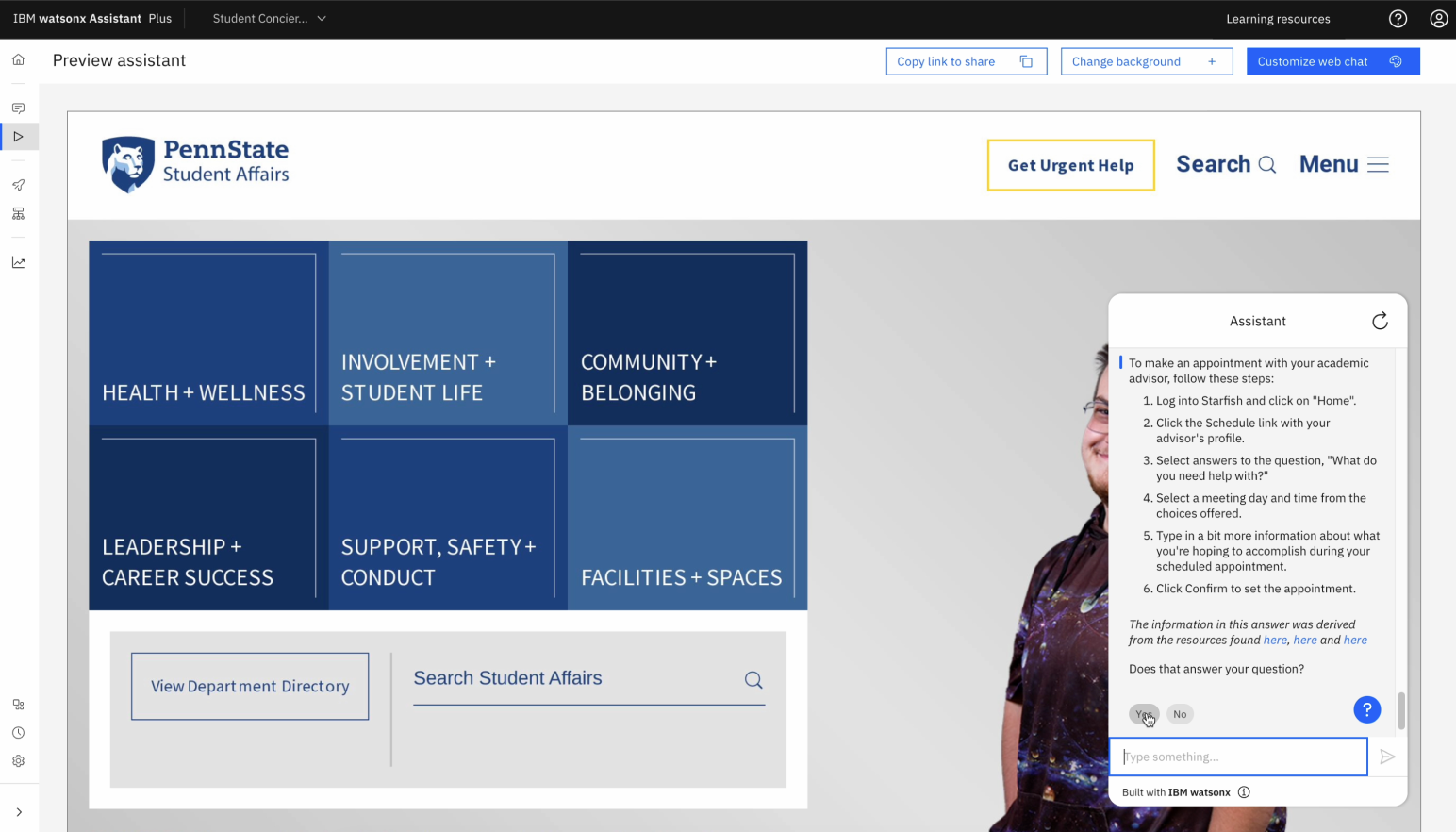Click the Yes response chip
Viewport: 1456px width, 832px height.
coord(1144,714)
